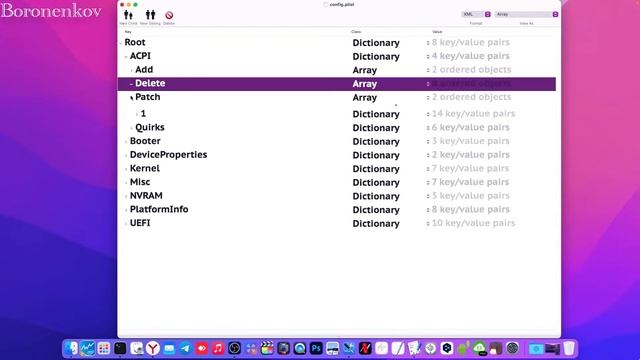This screenshot has height=360, width=640.
Task: Click '10 key/value pairs' value for UEFI
Action: 473,223
